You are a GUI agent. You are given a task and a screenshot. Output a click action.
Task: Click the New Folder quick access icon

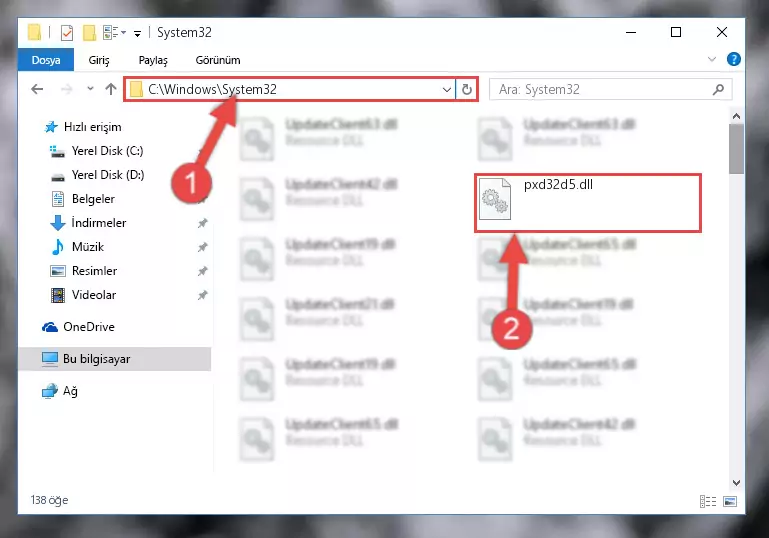pyautogui.click(x=89, y=33)
